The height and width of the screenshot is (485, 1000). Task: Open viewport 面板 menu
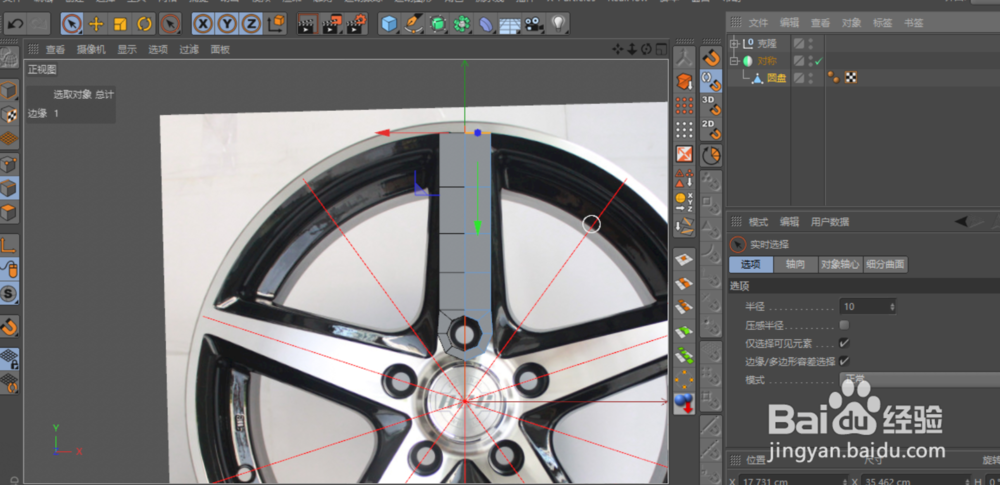pyautogui.click(x=220, y=49)
